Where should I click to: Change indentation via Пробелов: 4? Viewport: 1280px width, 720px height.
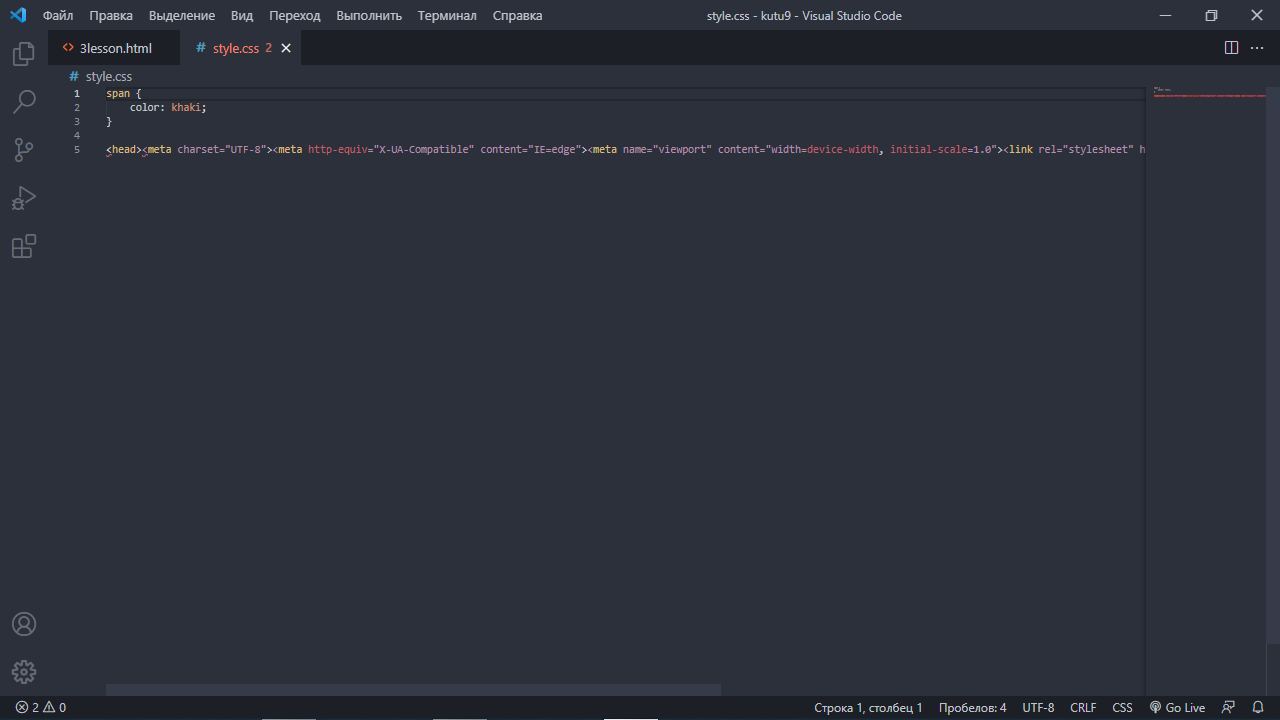click(973, 707)
